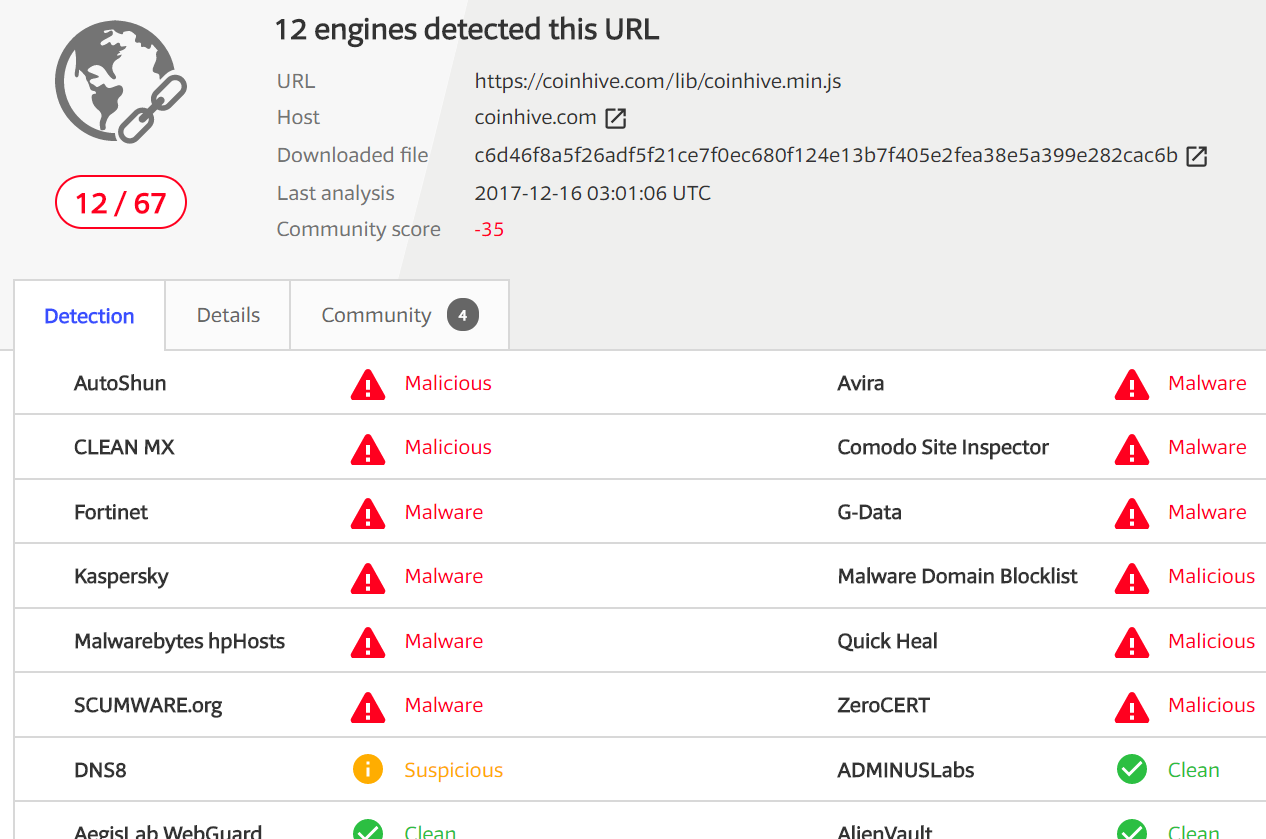
Task: Click the heading '12 engines detected this URL'
Action: point(467,30)
